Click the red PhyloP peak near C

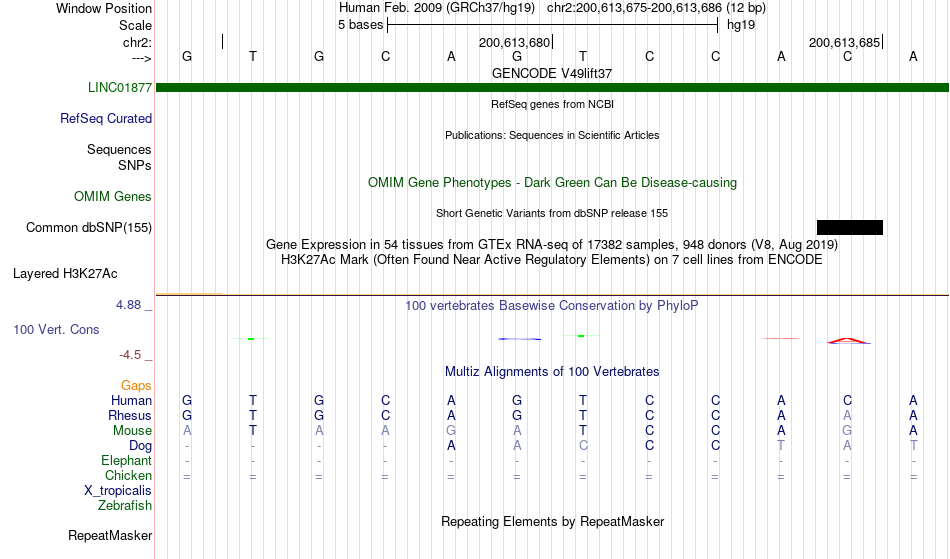(848, 341)
